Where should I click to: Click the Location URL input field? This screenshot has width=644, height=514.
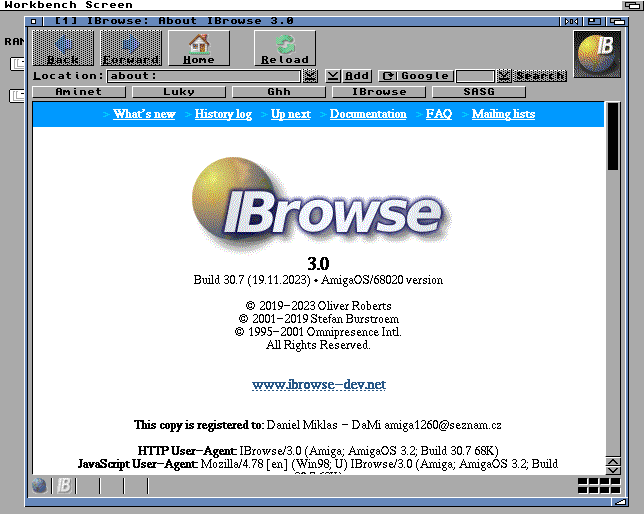click(x=203, y=76)
